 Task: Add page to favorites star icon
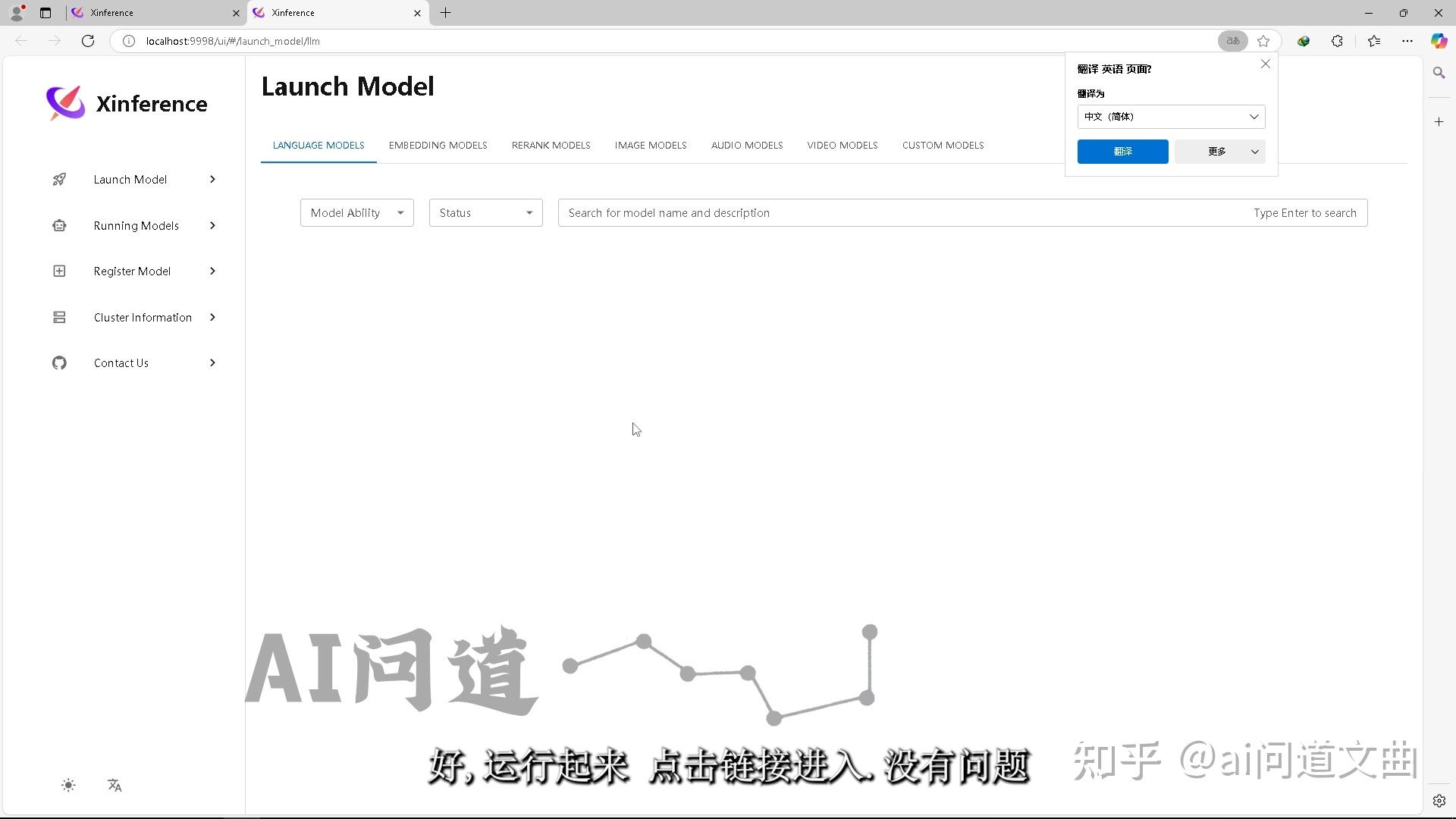(x=1263, y=41)
